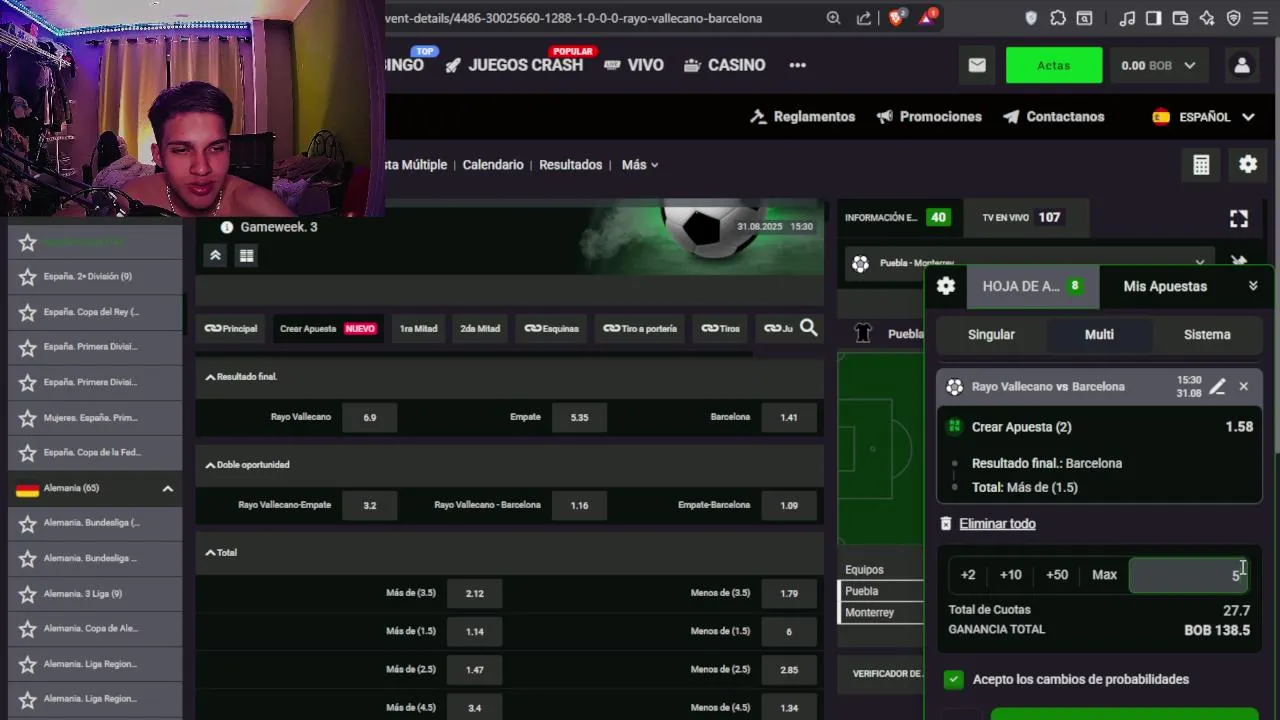Select Más de (2.5) odds 1.47
This screenshot has width=1280, height=720.
474,670
